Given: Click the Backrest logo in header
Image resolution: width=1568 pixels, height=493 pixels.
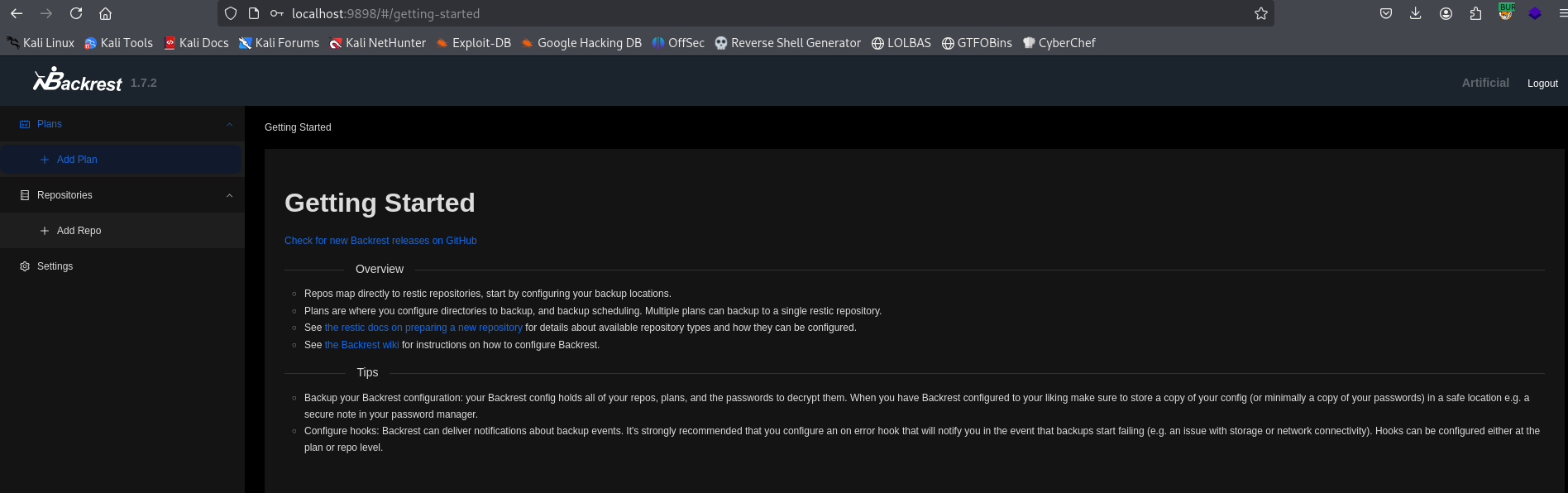Looking at the screenshot, I should coord(77,81).
